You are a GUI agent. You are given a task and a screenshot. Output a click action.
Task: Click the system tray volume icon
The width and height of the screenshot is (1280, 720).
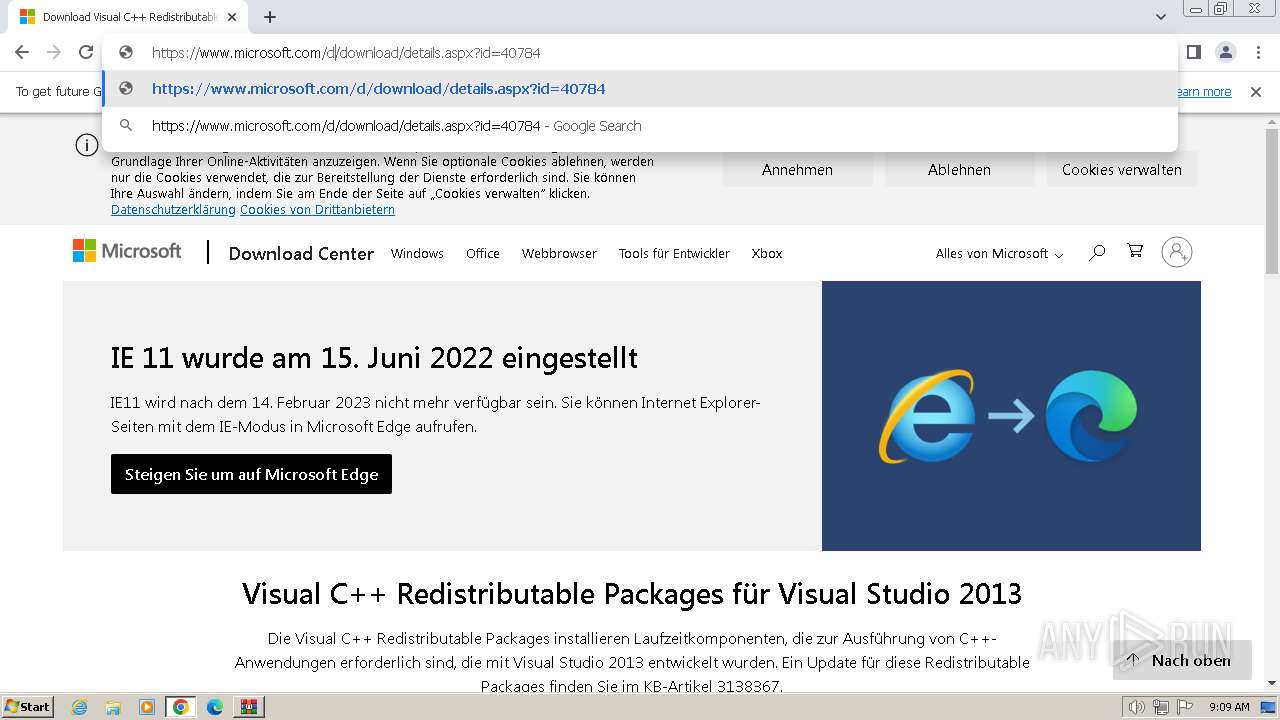[1137, 707]
